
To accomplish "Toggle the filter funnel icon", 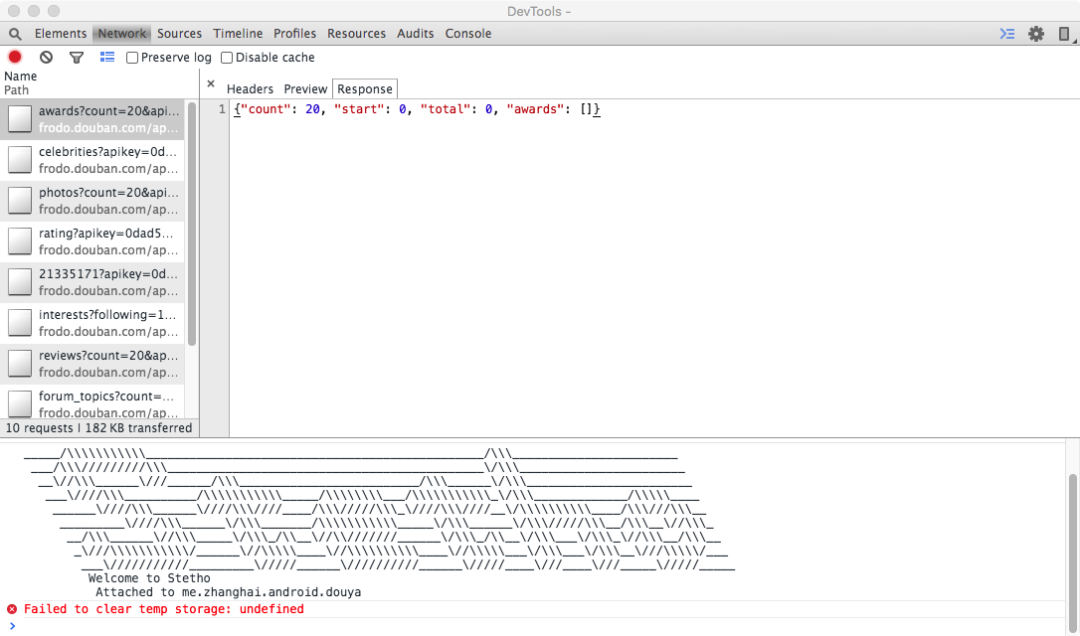I will [x=76, y=58].
